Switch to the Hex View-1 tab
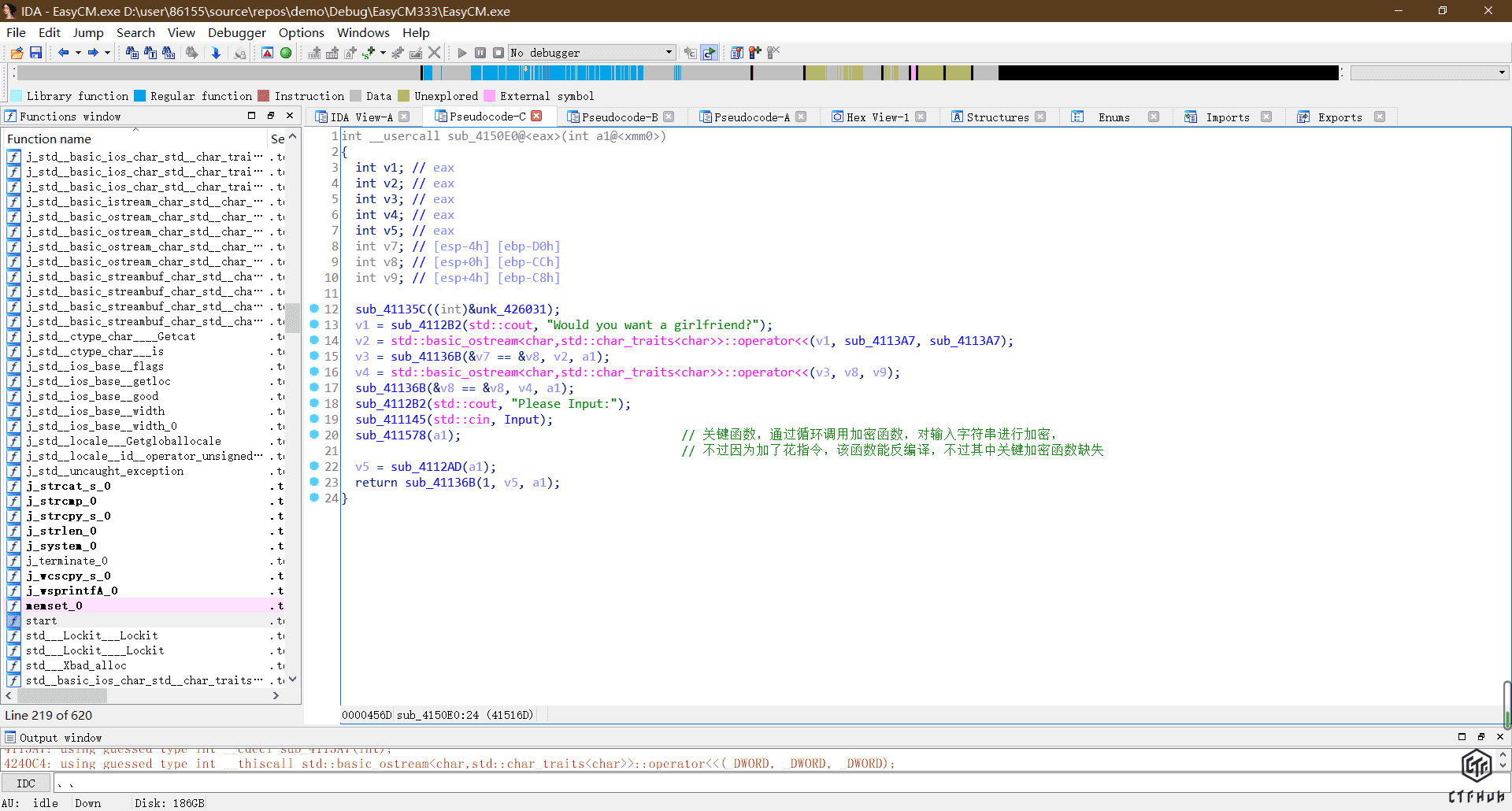This screenshot has height=811, width=1512. 877,117
